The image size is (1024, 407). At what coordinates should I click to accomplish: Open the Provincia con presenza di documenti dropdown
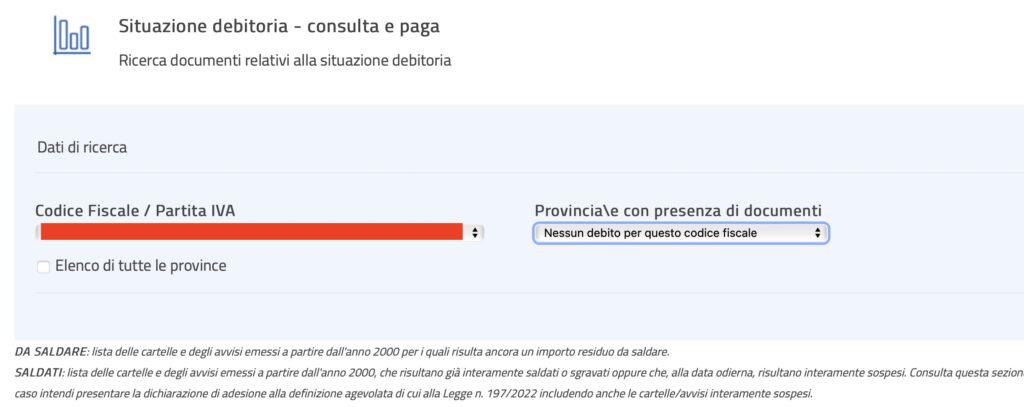(x=681, y=233)
